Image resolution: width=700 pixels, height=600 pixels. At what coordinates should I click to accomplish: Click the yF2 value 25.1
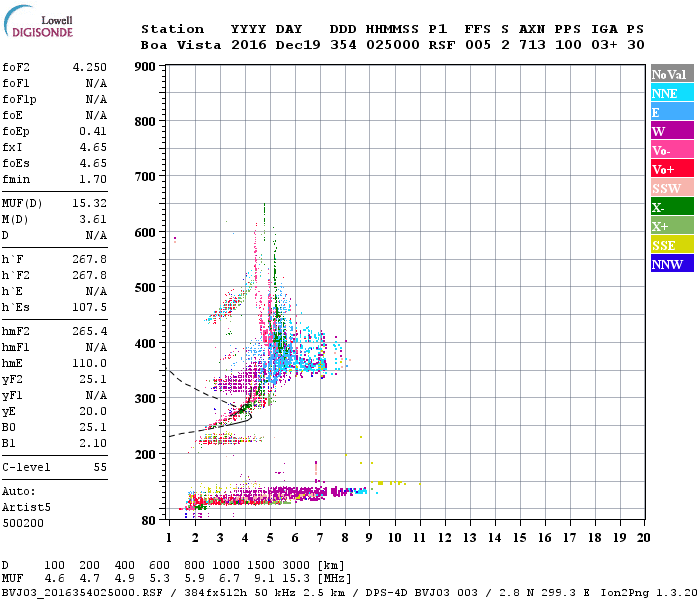93,379
